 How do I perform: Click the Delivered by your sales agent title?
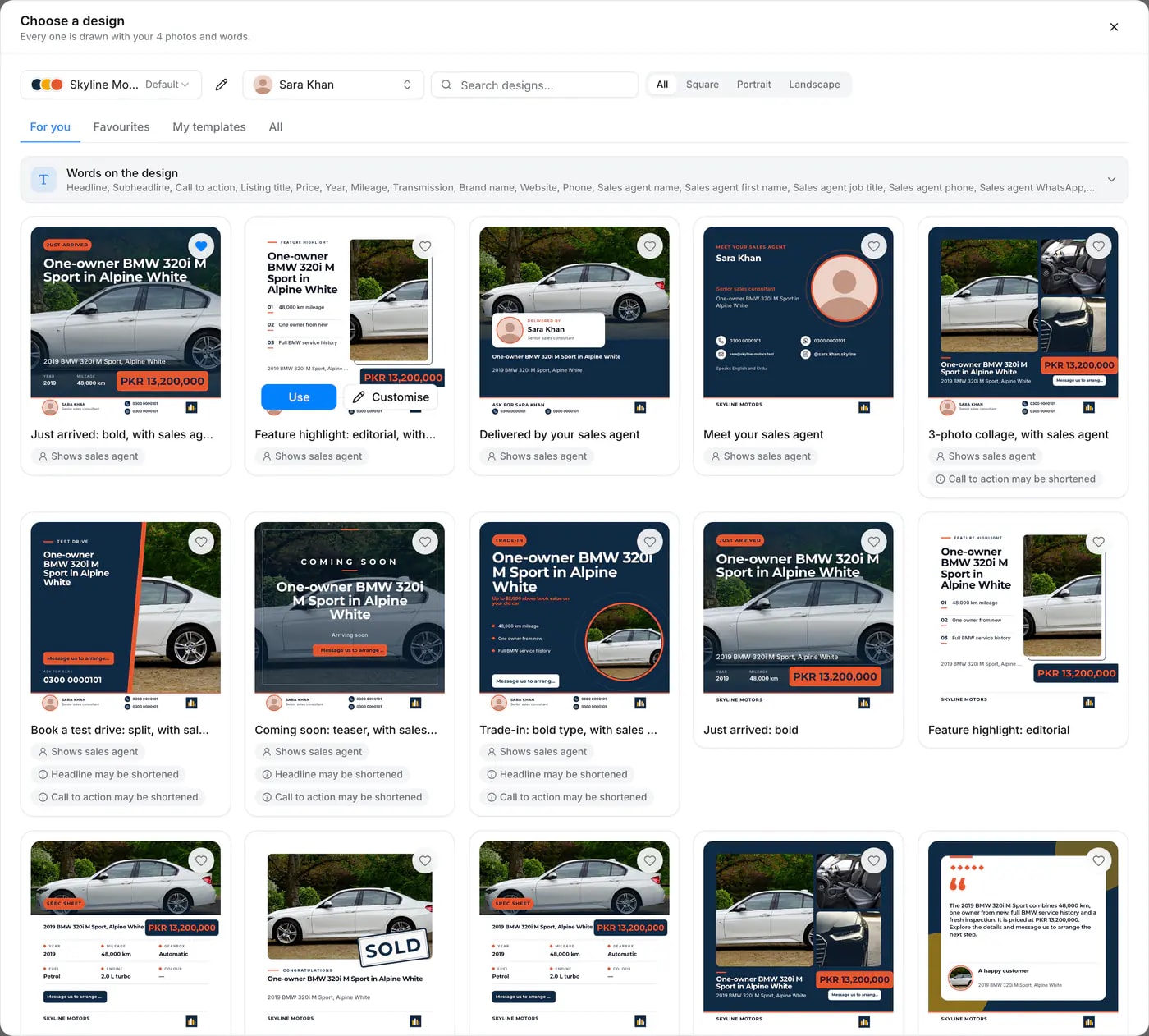[560, 434]
